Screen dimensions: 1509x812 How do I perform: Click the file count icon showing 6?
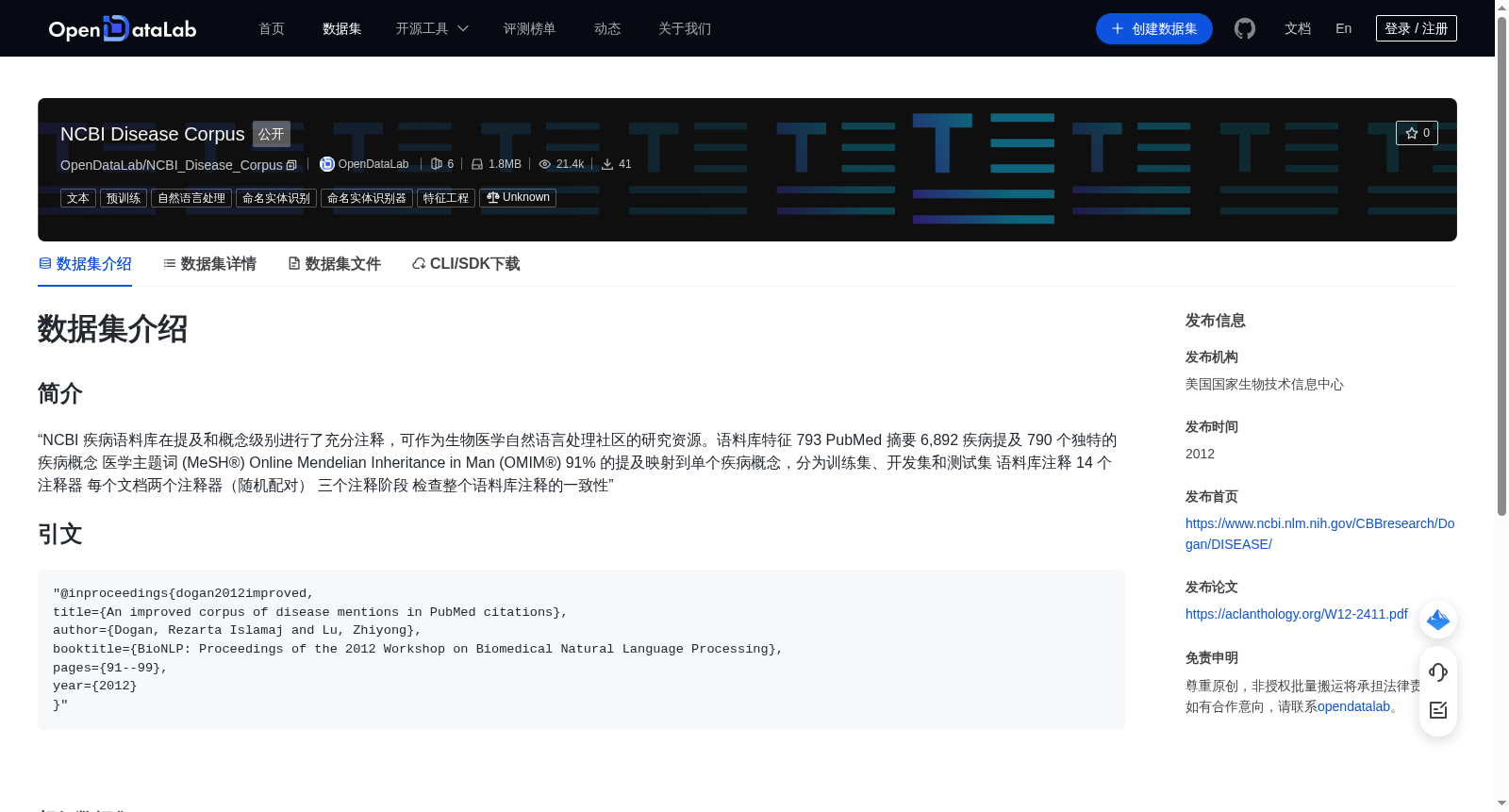437,164
